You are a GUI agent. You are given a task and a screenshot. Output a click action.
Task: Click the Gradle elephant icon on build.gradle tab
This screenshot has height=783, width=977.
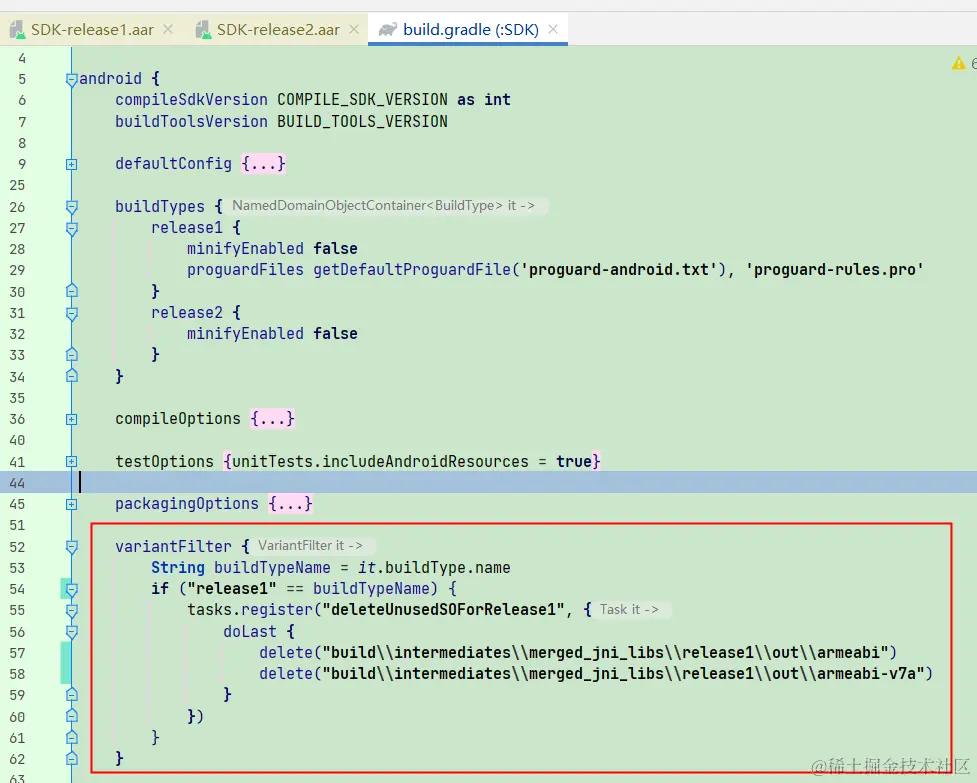388,29
